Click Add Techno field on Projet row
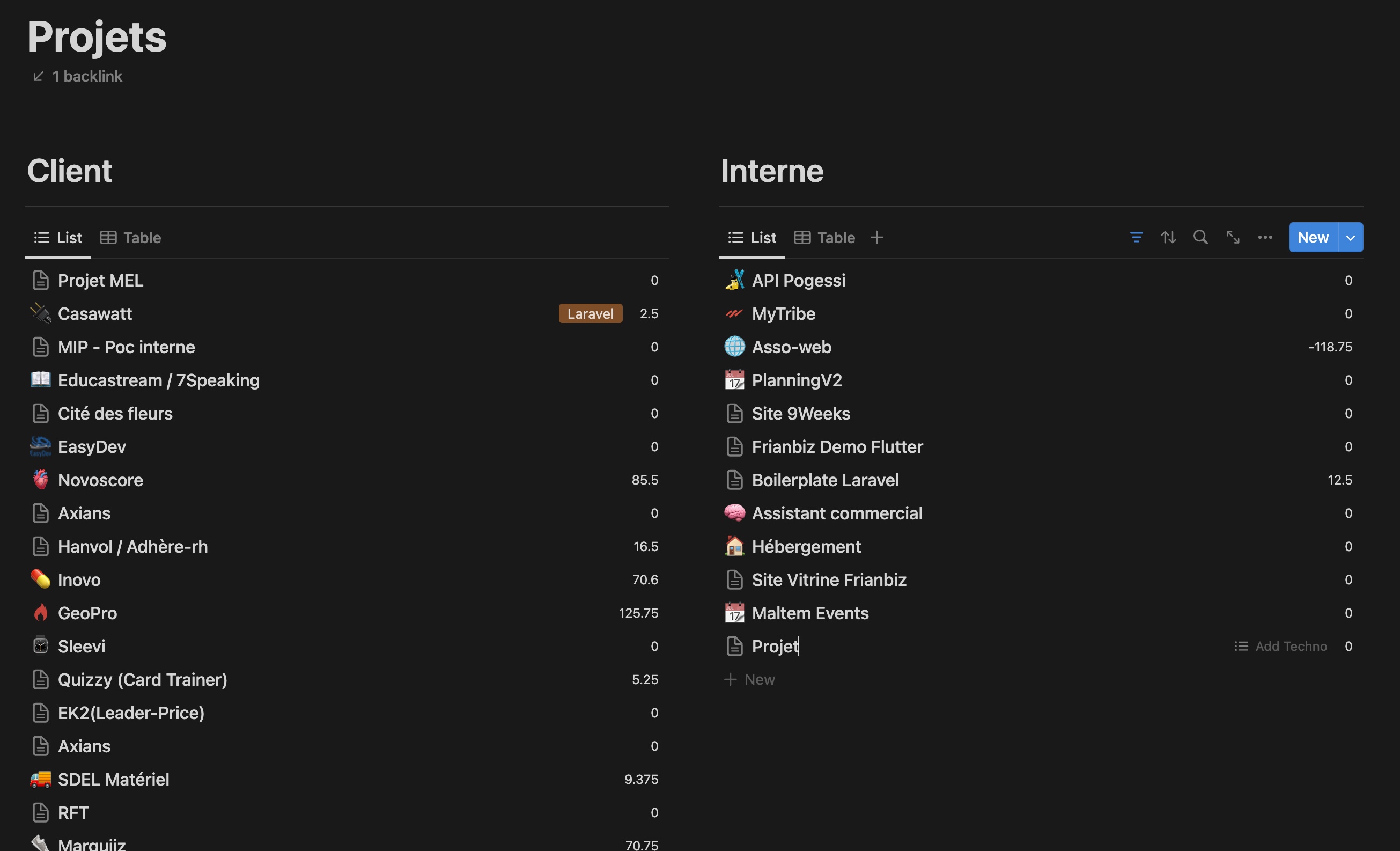This screenshot has height=851, width=1400. [1281, 647]
